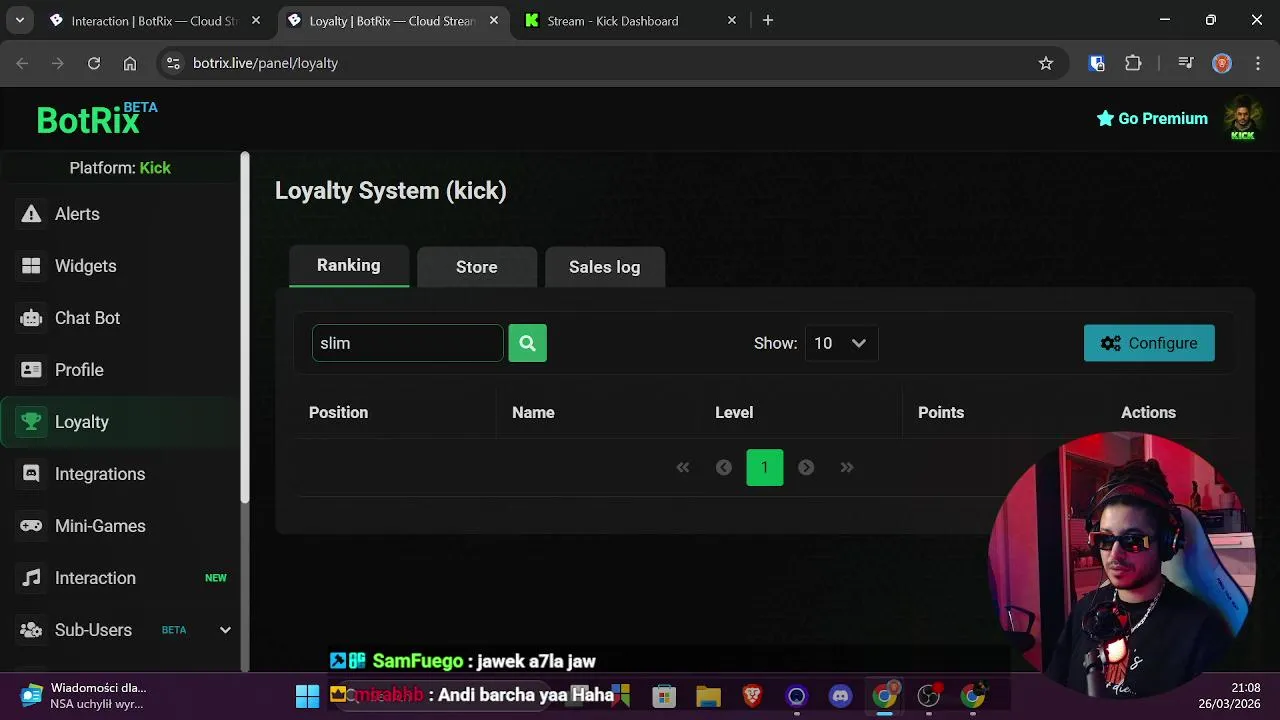Screen dimensions: 1280x720
Task: Click the green search magnifier button
Action: click(527, 343)
